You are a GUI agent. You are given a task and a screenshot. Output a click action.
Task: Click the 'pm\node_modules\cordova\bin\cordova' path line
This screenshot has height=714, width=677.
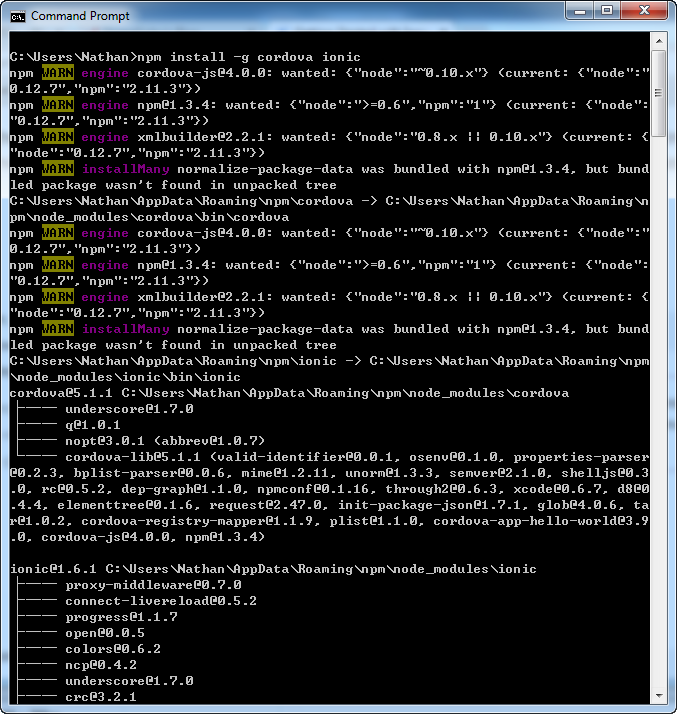(x=149, y=217)
